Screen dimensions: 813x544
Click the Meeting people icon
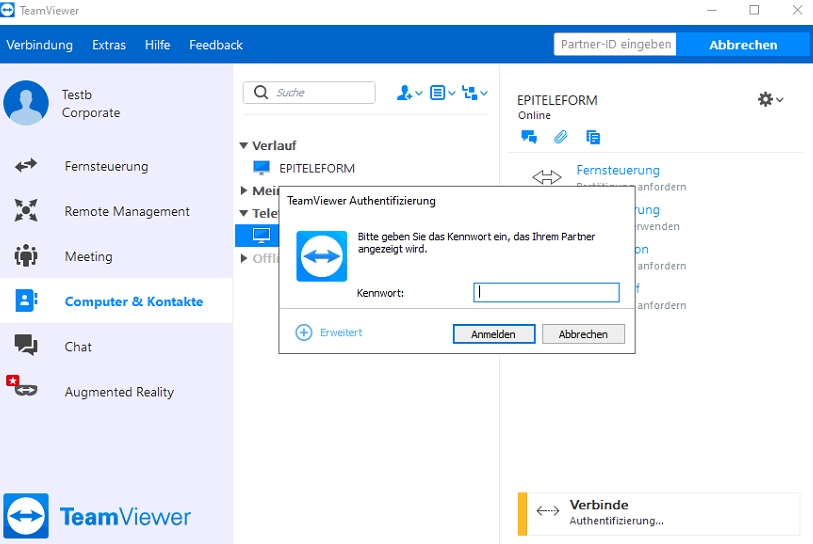pyautogui.click(x=26, y=256)
